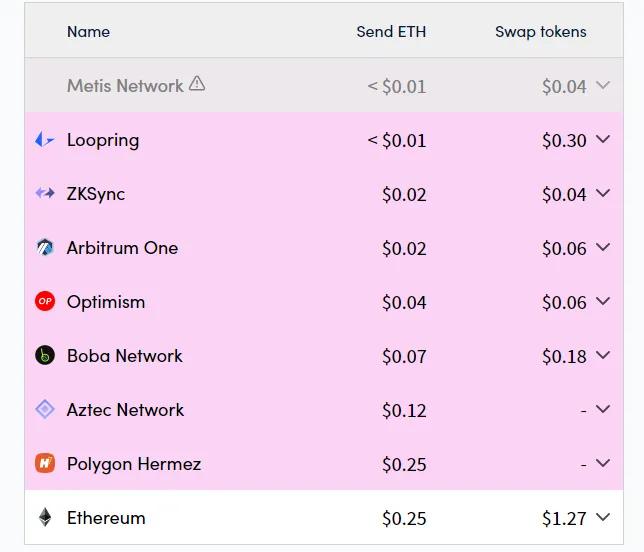
Task: Expand the Metis Network row chevron
Action: (602, 86)
